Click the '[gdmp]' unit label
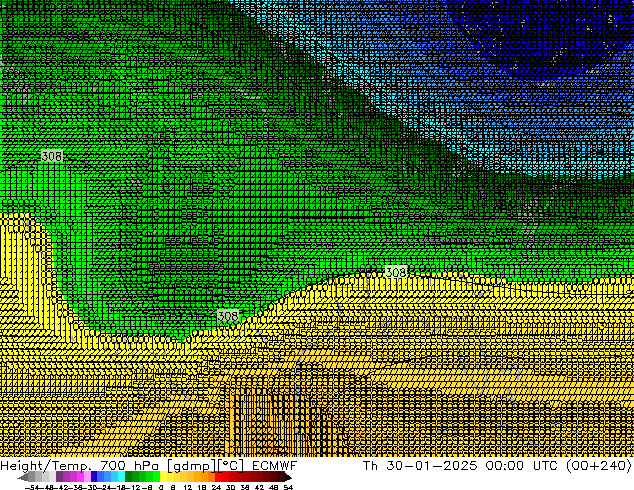 tap(192, 466)
